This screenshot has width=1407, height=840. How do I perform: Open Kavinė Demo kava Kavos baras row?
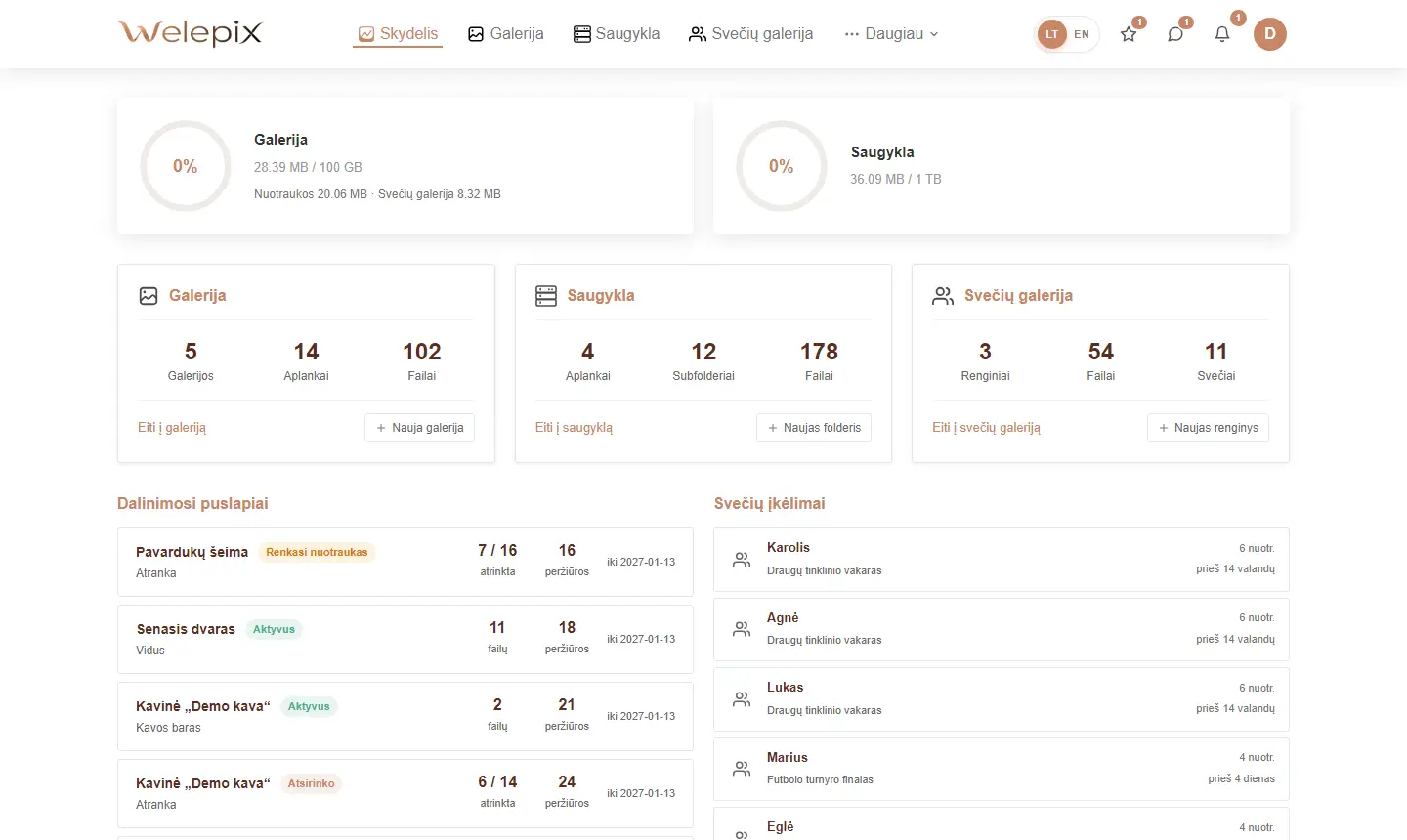[405, 716]
